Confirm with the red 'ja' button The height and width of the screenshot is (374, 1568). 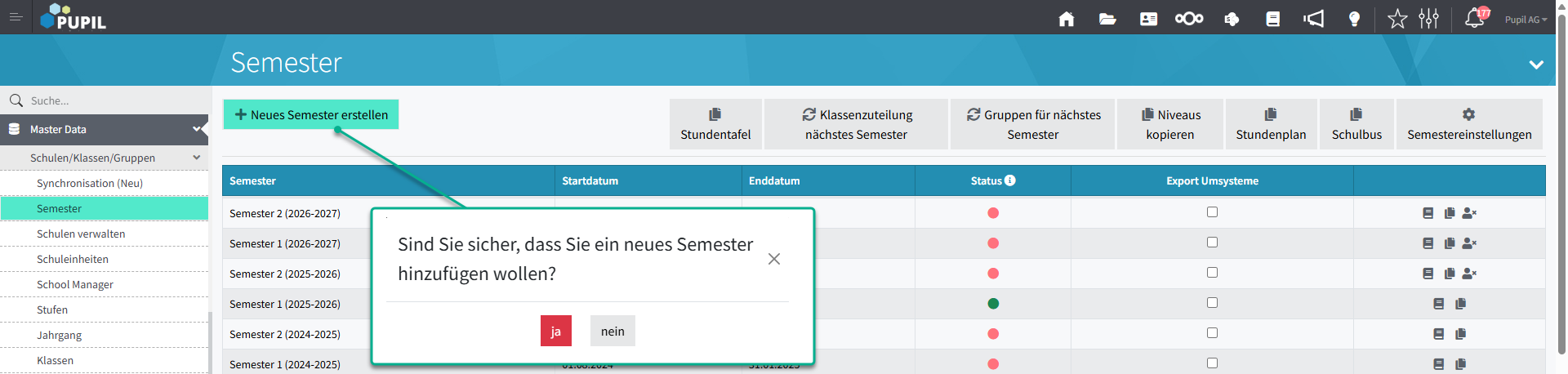555,331
